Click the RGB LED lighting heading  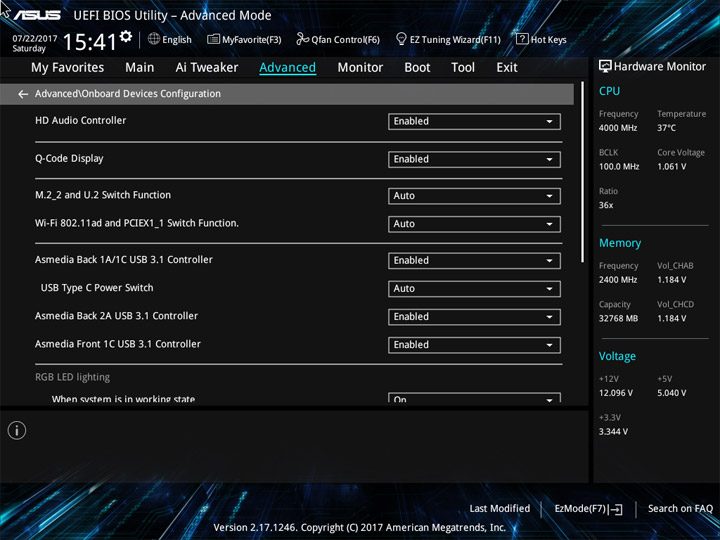click(73, 377)
